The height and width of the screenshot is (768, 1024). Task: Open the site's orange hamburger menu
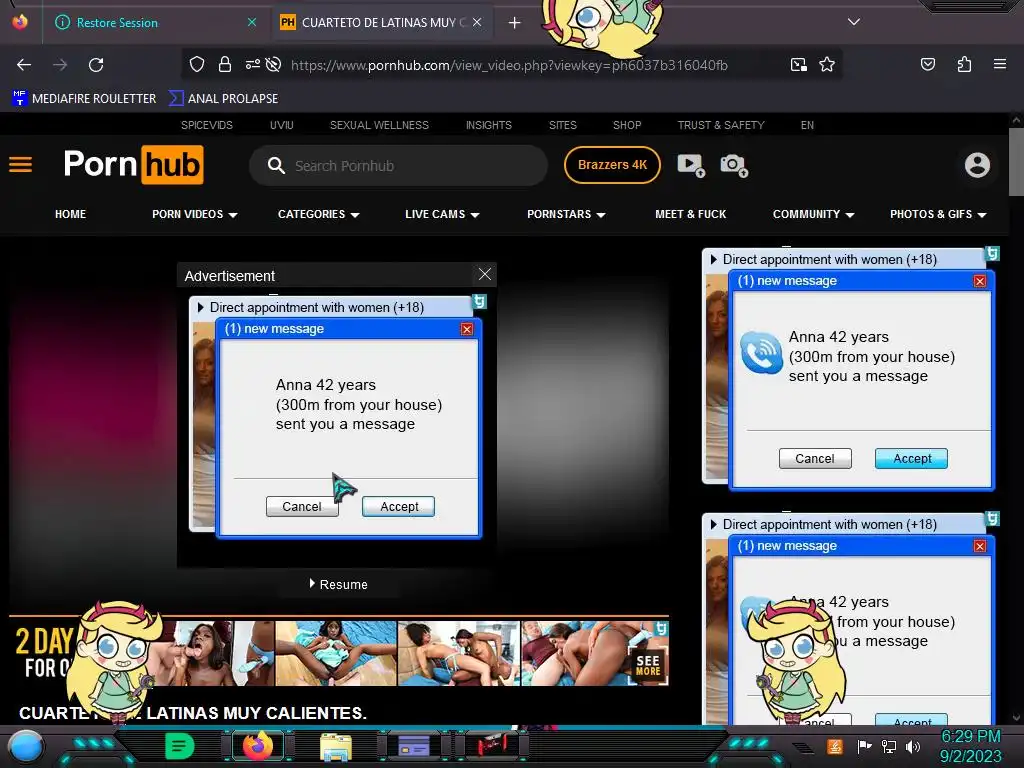point(20,165)
